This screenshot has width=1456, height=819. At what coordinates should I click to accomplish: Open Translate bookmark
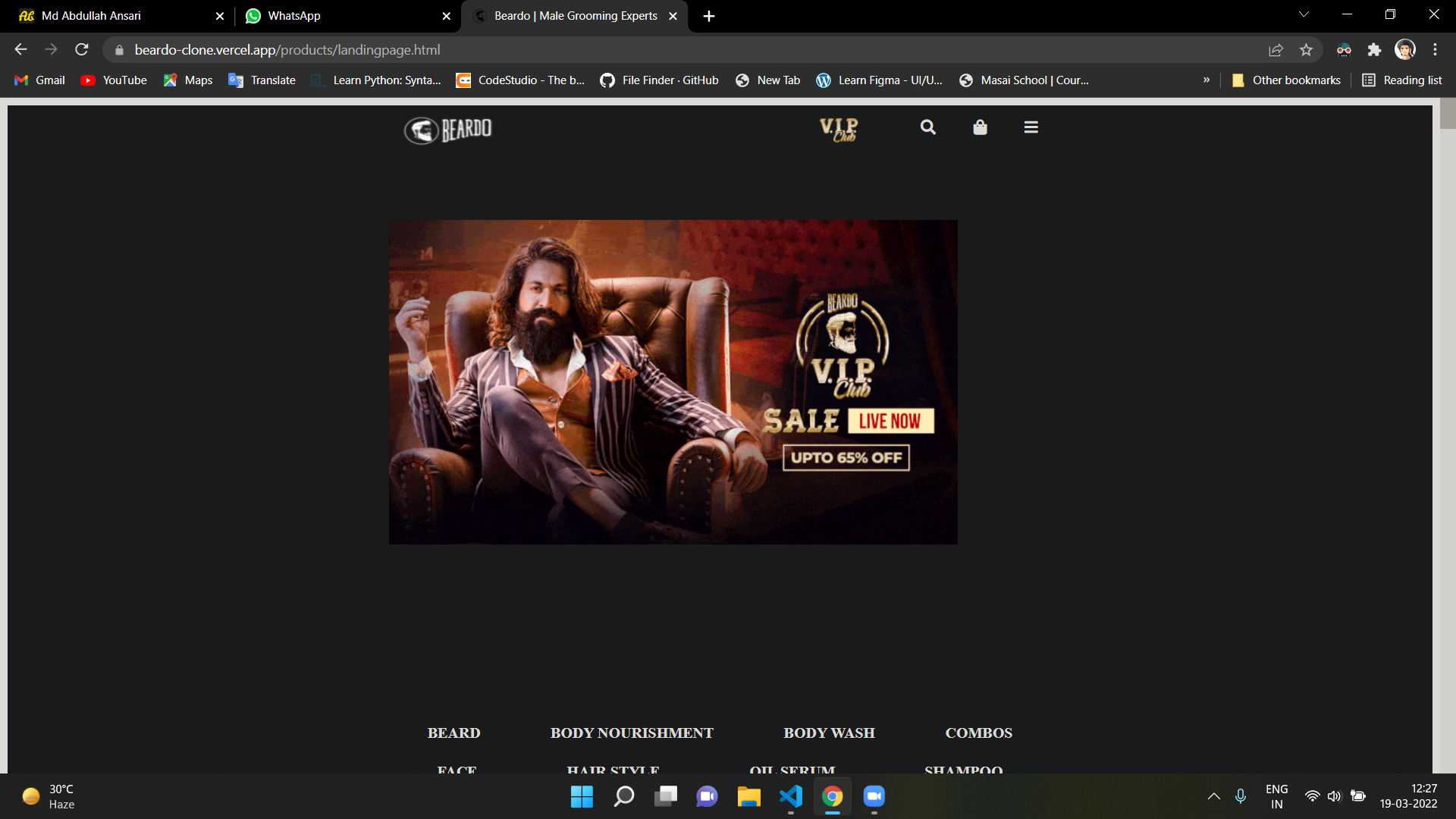262,80
